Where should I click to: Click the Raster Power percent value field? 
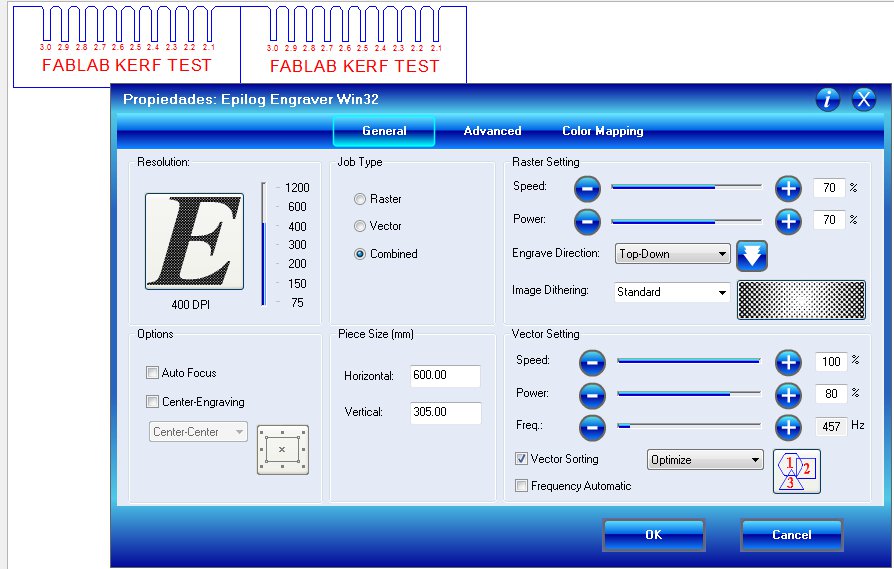point(830,220)
